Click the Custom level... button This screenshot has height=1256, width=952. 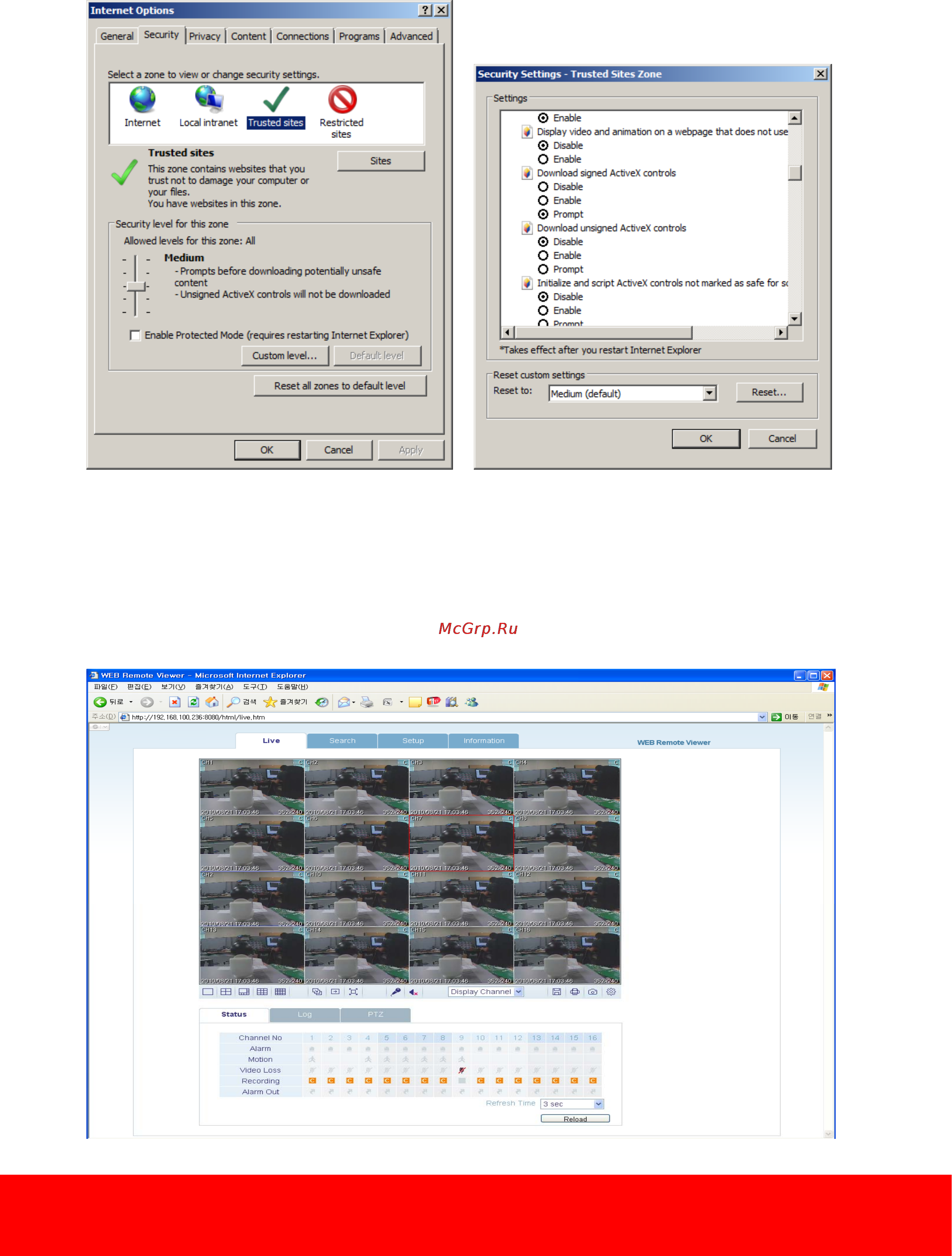click(285, 356)
